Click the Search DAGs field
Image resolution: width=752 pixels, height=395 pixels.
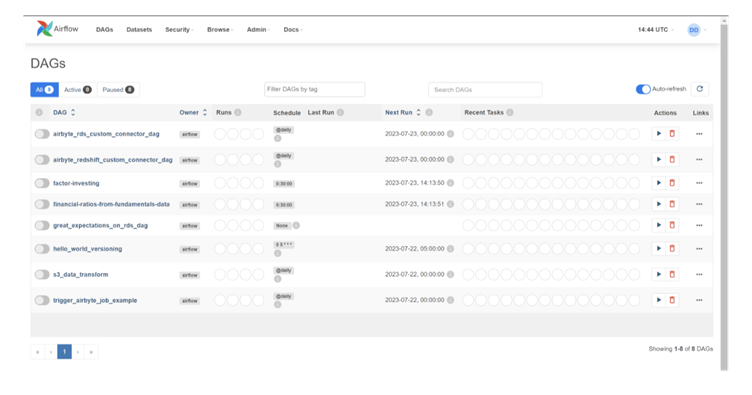pos(485,90)
